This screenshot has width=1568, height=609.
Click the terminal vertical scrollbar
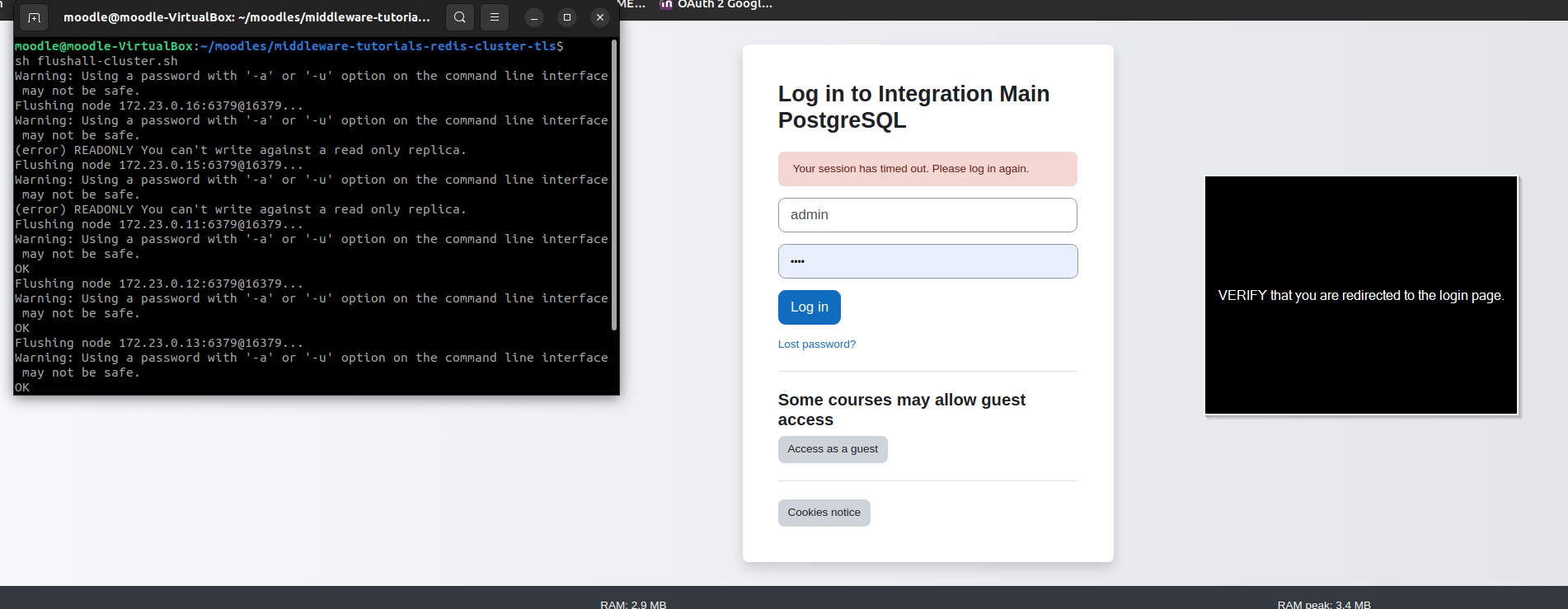pos(614,185)
